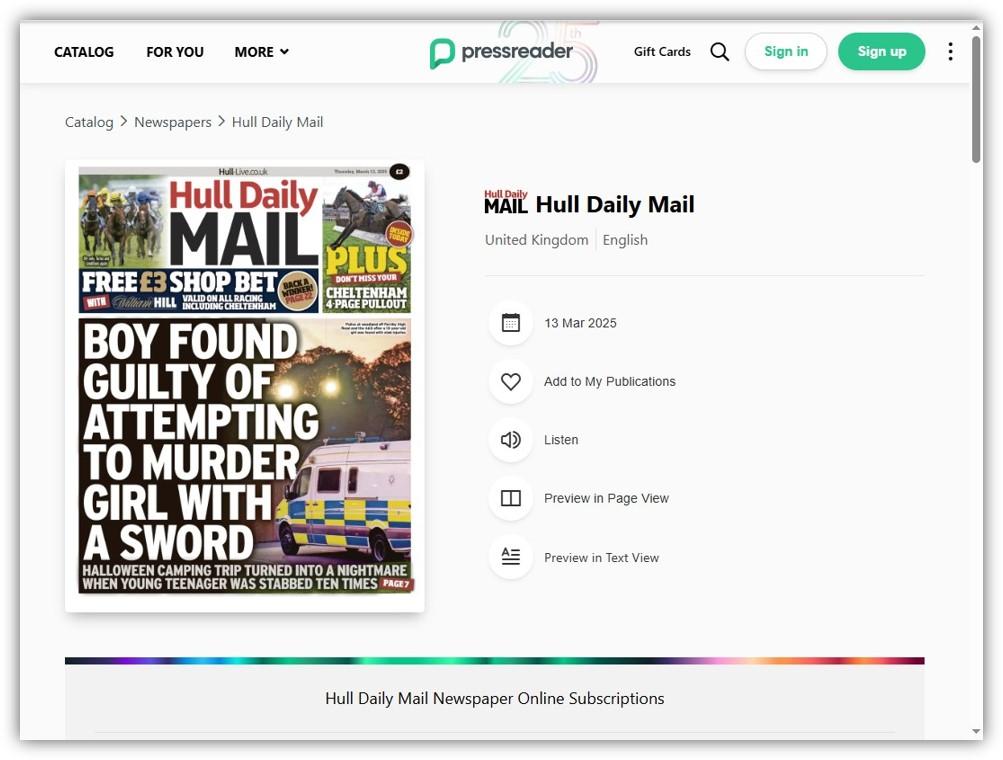
Task: Click the Sign up button
Action: pos(881,52)
